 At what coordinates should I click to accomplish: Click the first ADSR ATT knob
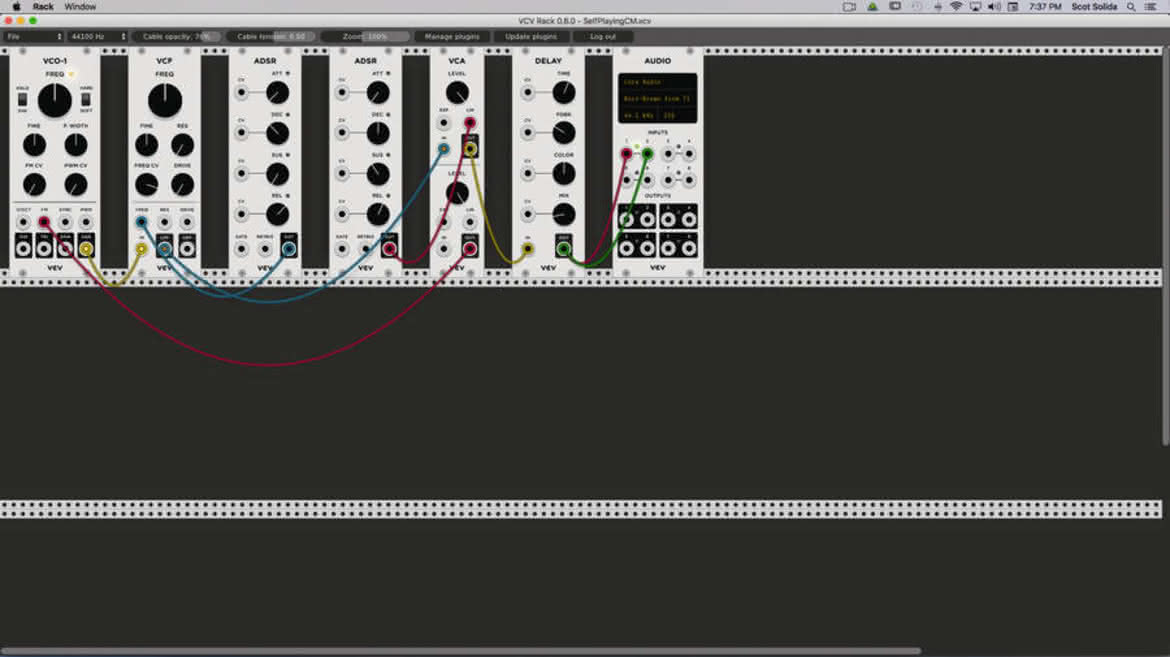(x=277, y=93)
